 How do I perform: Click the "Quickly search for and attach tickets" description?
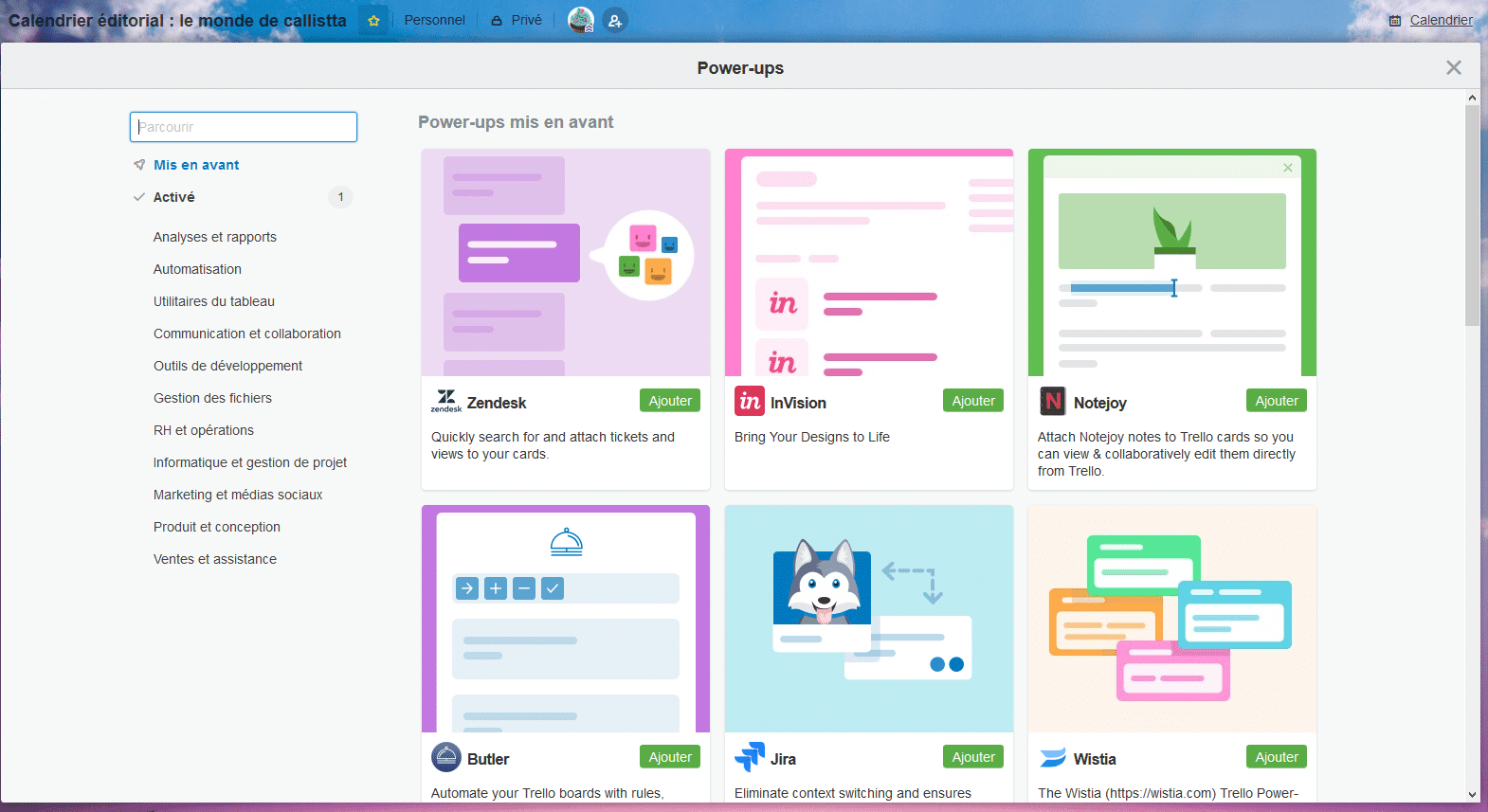[x=553, y=445]
